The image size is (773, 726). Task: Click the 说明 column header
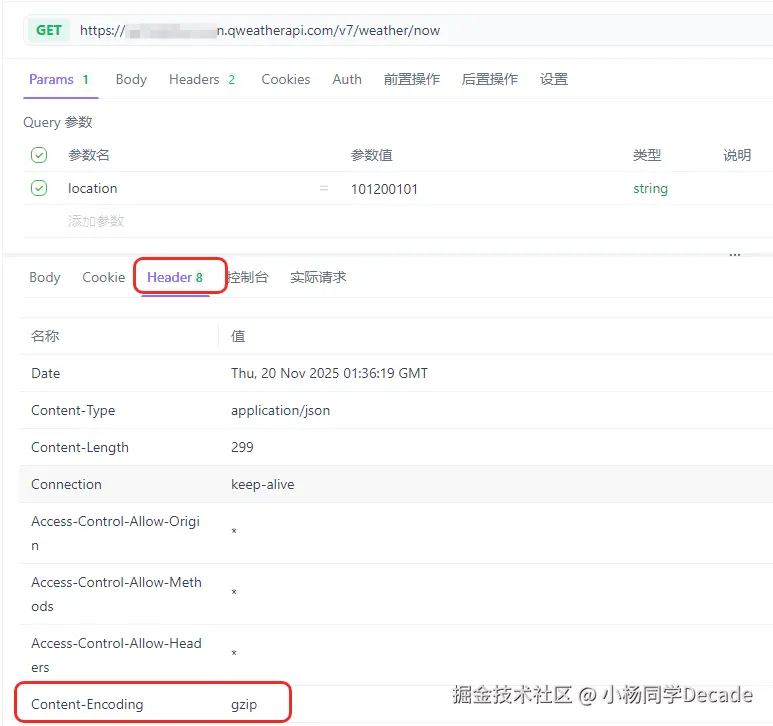pyautogui.click(x=737, y=155)
